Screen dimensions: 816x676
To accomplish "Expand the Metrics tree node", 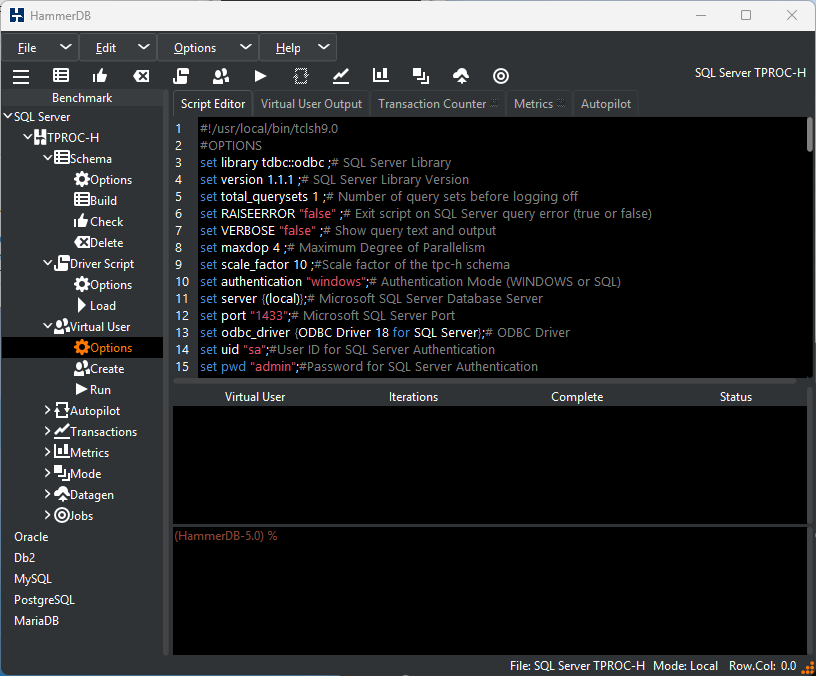I will [x=48, y=452].
